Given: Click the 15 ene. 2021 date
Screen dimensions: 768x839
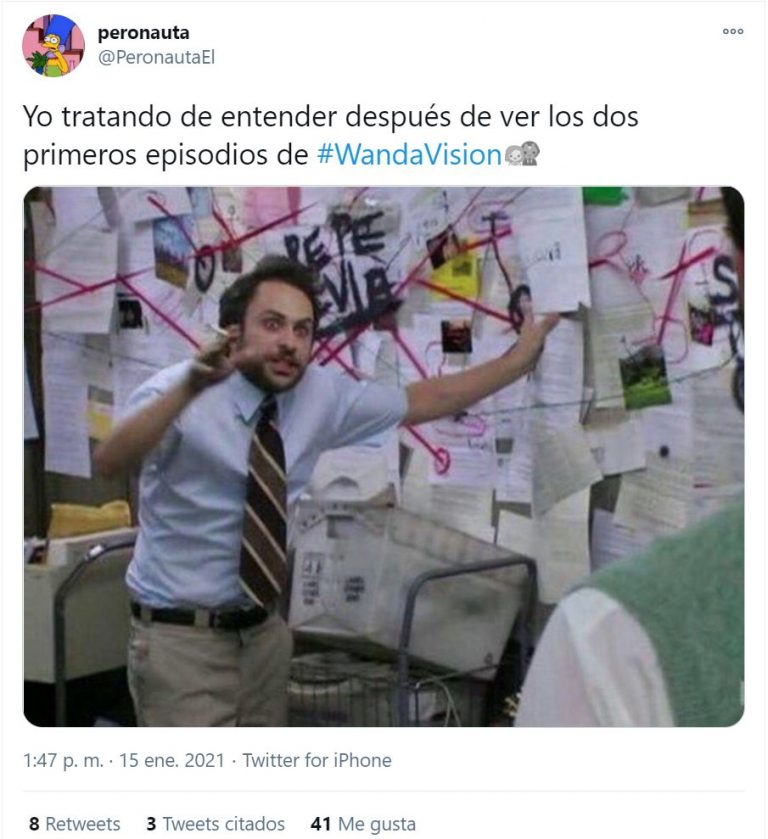Looking at the screenshot, I should (x=171, y=760).
